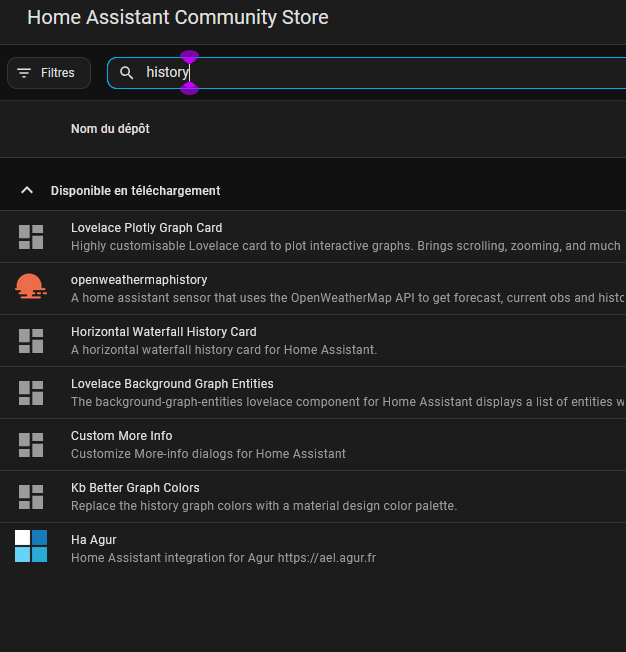Open the Custom More Info repository

(313, 445)
